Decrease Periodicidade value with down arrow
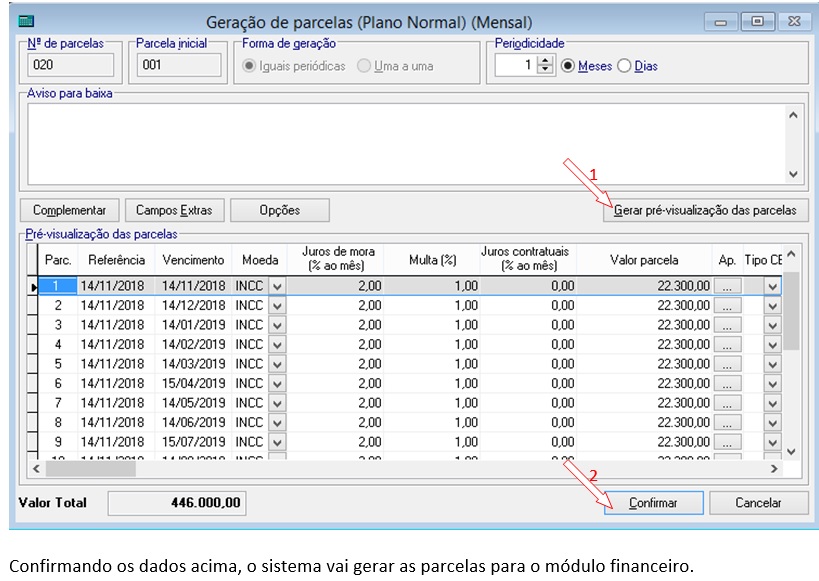This screenshot has width=819, height=581. pos(545,71)
